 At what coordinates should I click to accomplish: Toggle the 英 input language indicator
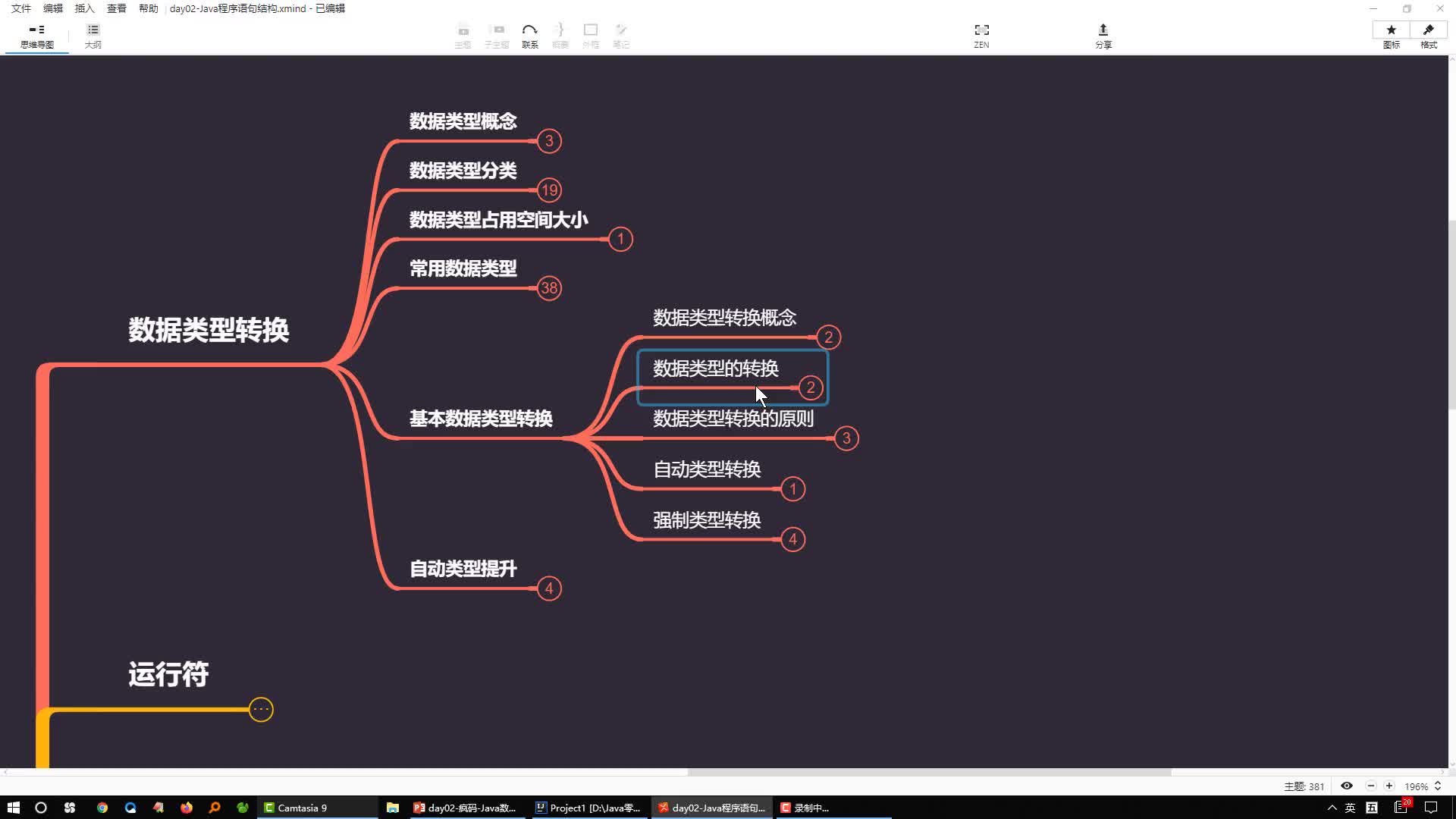pos(1350,808)
